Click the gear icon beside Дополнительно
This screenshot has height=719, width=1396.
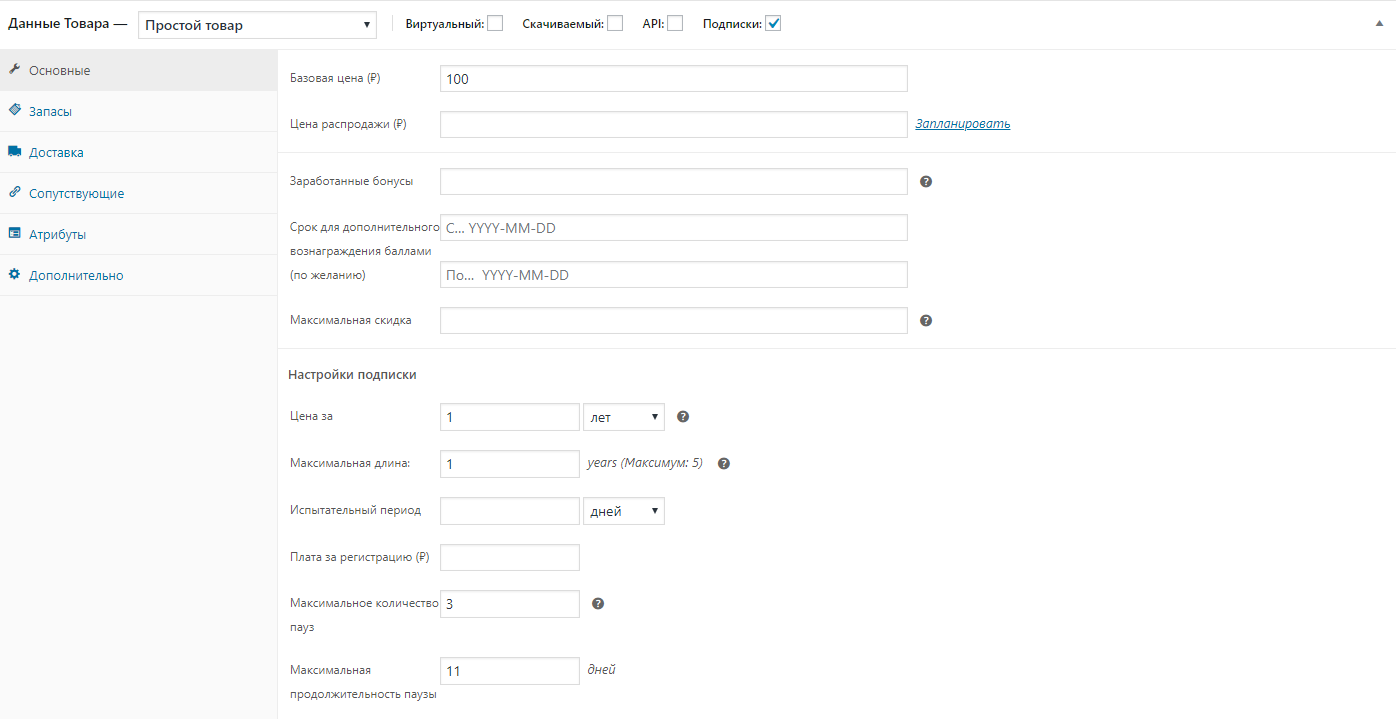tap(14, 275)
